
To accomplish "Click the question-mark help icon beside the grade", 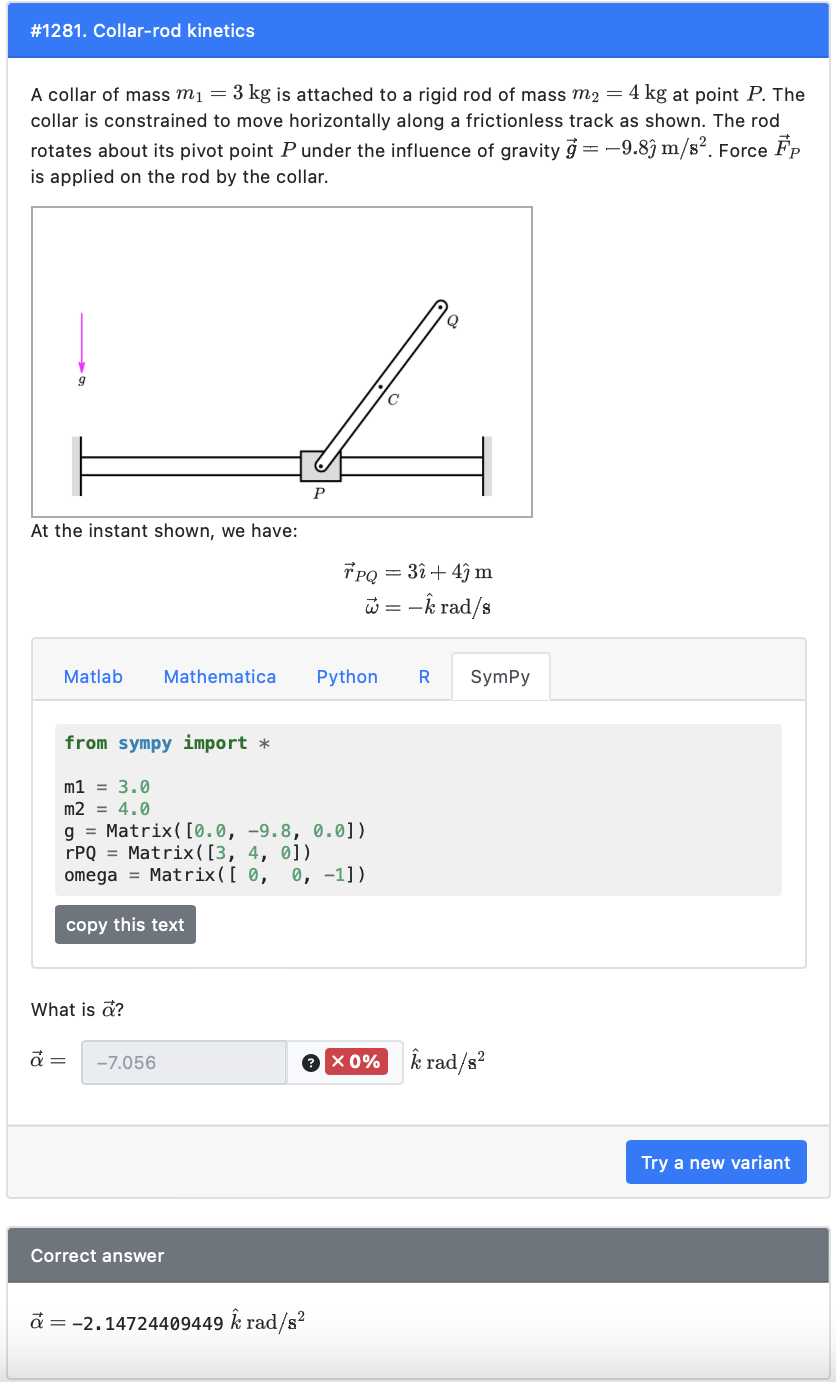I will [x=311, y=1062].
